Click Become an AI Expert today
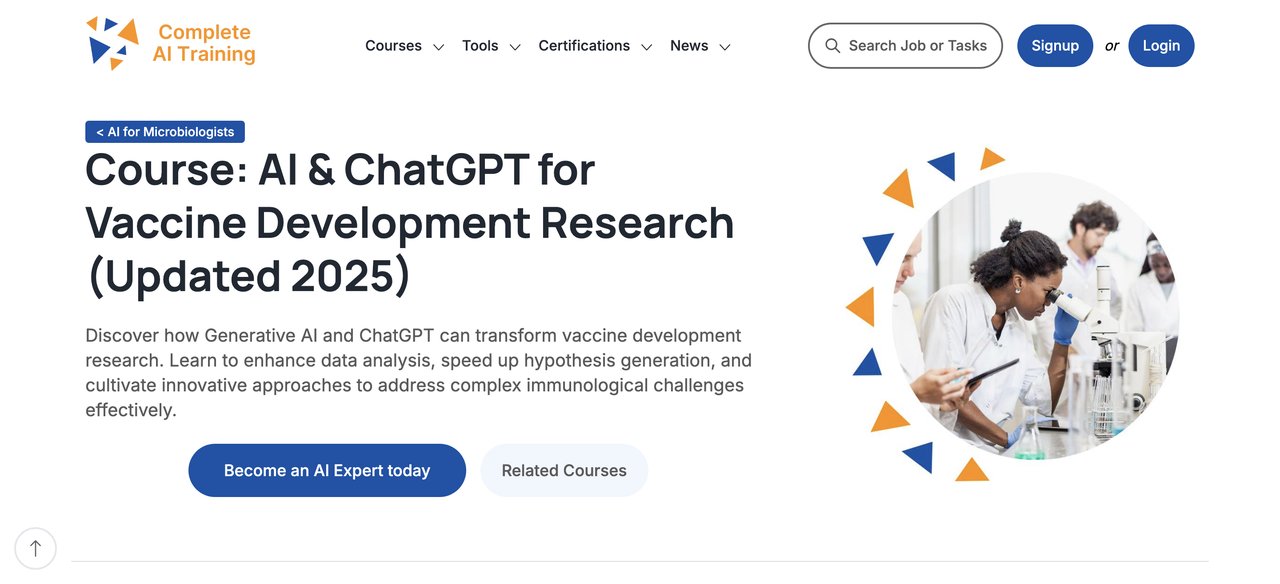This screenshot has width=1280, height=584. coord(327,470)
